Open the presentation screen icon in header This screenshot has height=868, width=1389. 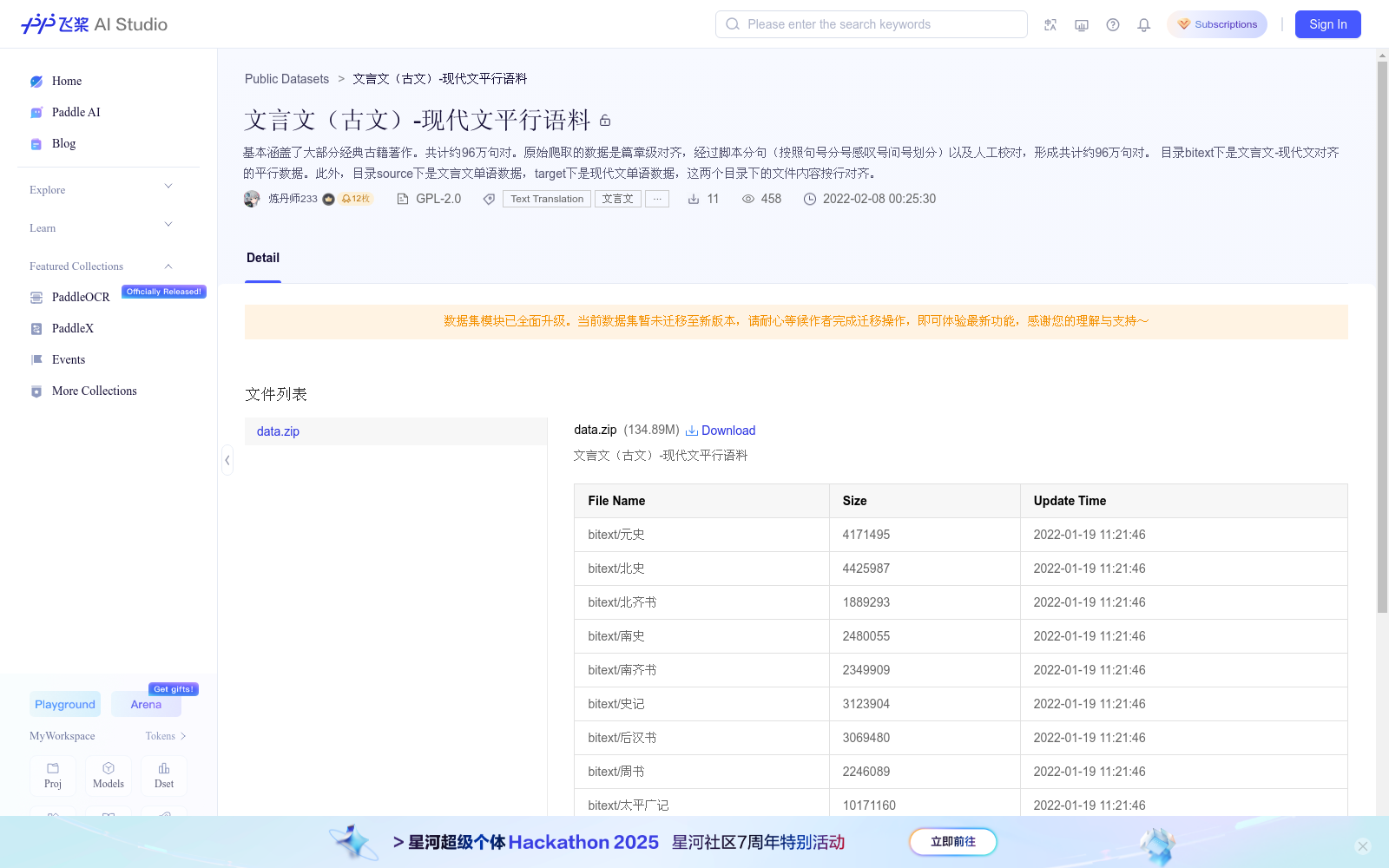click(x=1082, y=24)
